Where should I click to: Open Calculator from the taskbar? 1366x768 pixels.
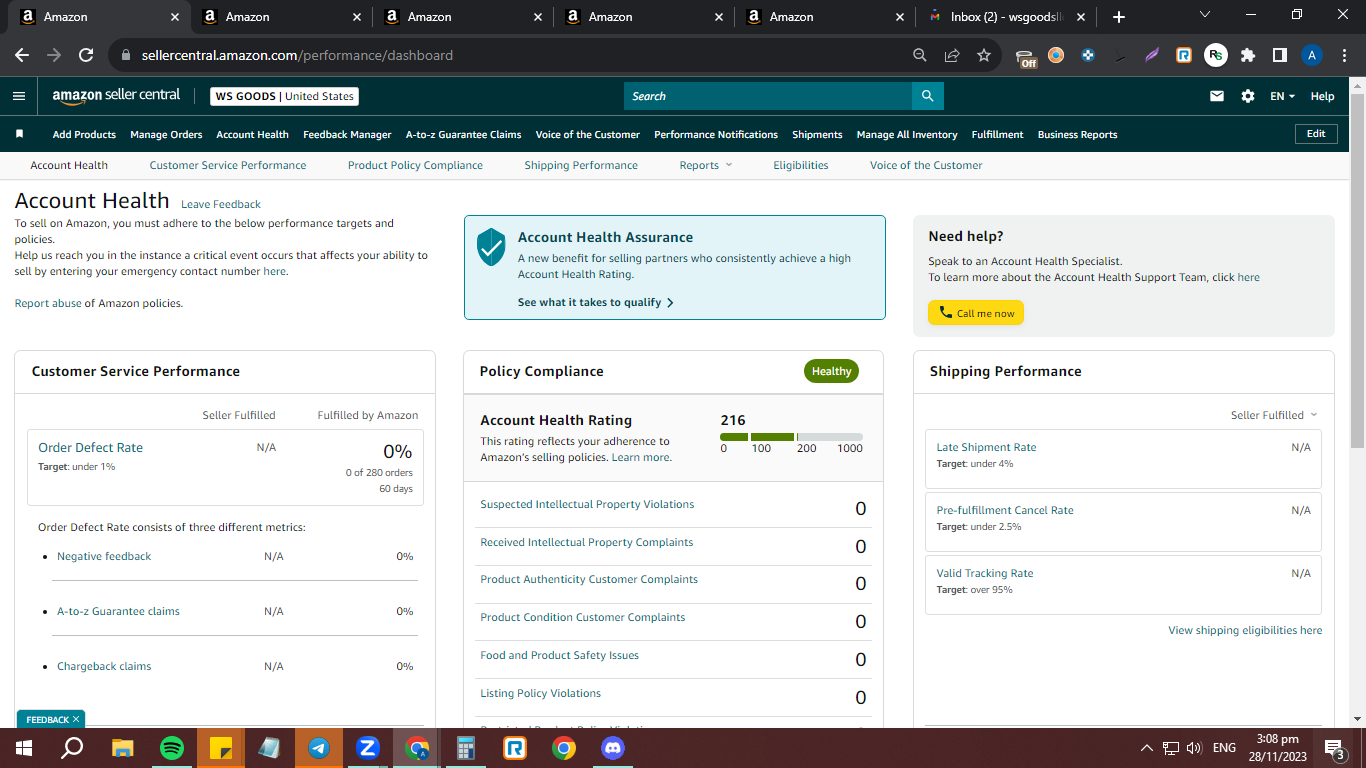(x=466, y=747)
